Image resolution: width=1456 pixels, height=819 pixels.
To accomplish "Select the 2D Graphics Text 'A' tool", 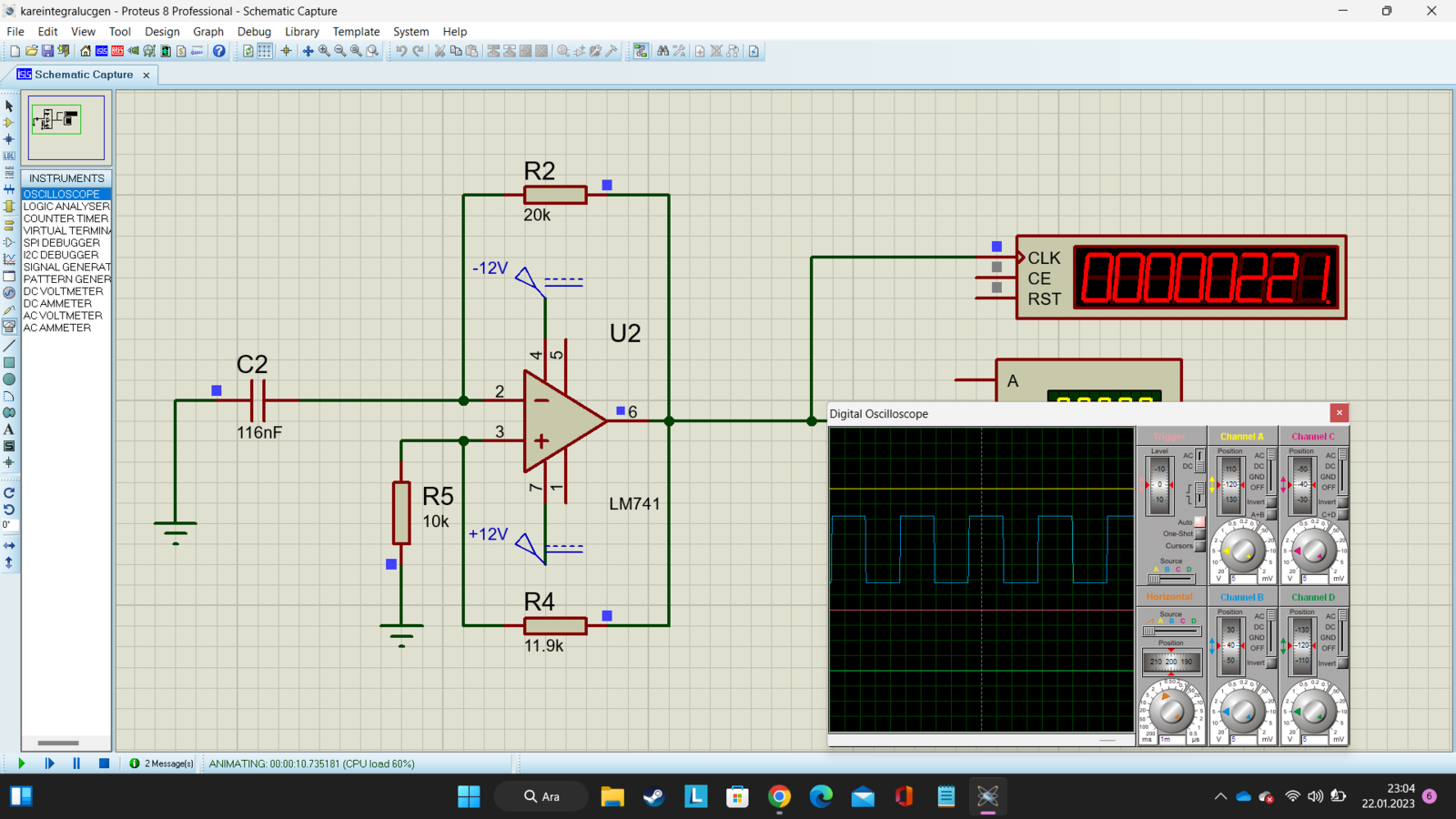I will point(9,430).
